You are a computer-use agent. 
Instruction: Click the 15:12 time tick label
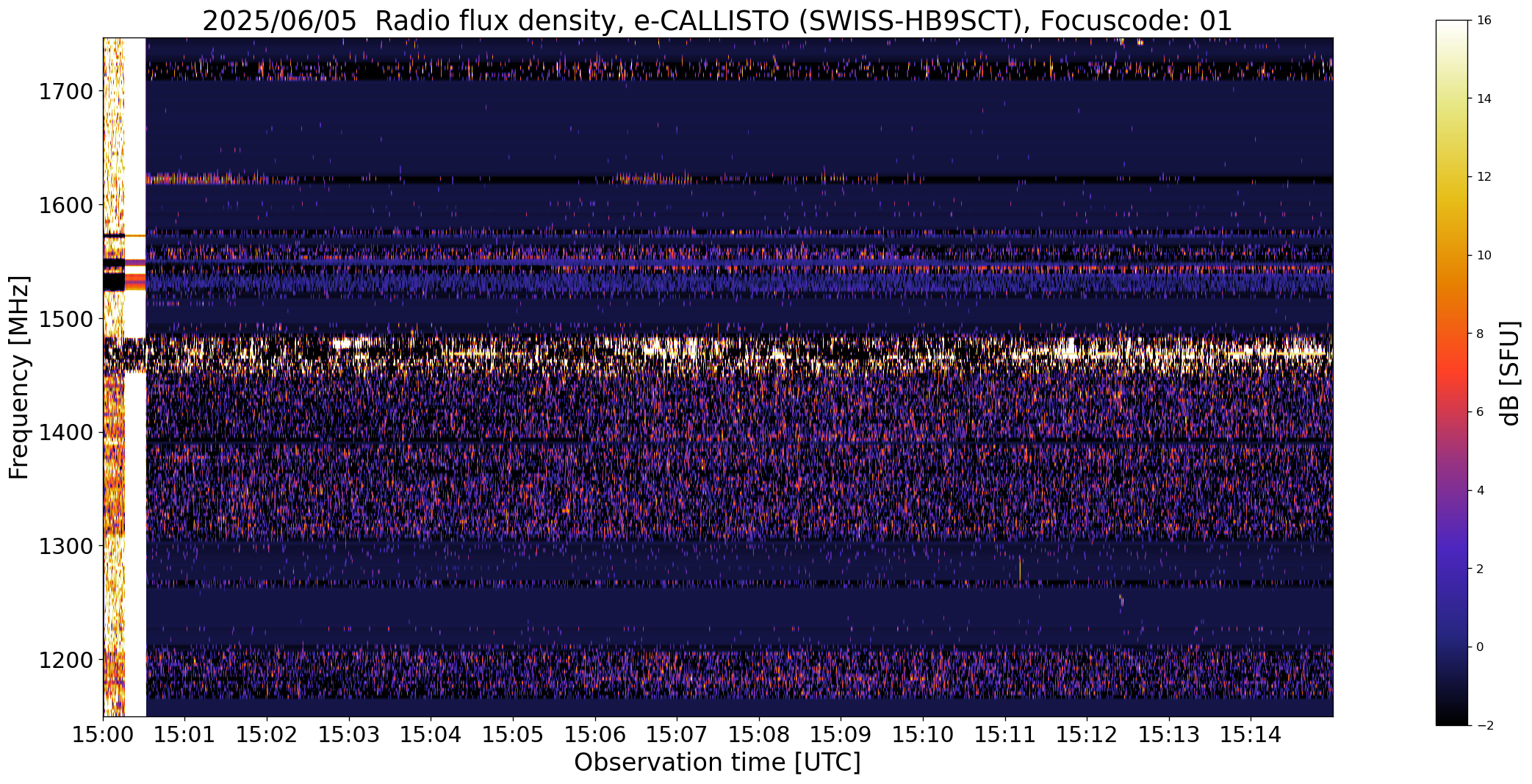click(1087, 735)
